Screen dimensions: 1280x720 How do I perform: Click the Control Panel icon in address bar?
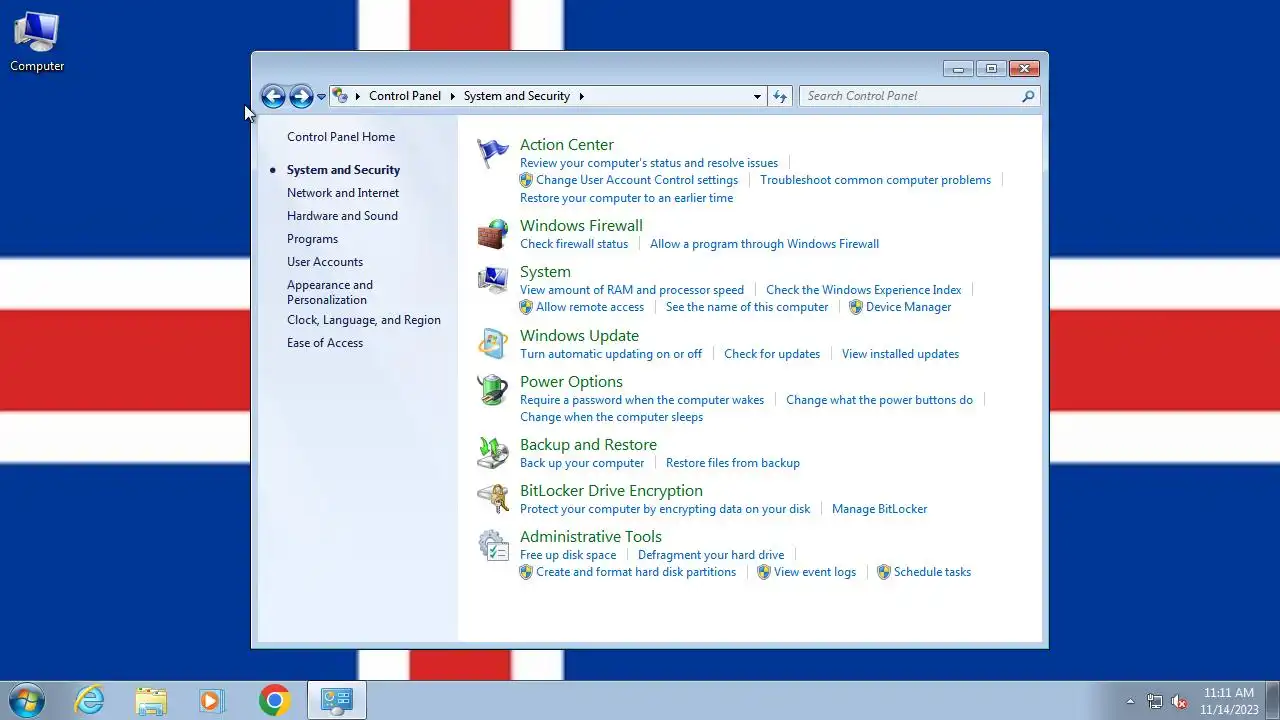click(x=341, y=96)
